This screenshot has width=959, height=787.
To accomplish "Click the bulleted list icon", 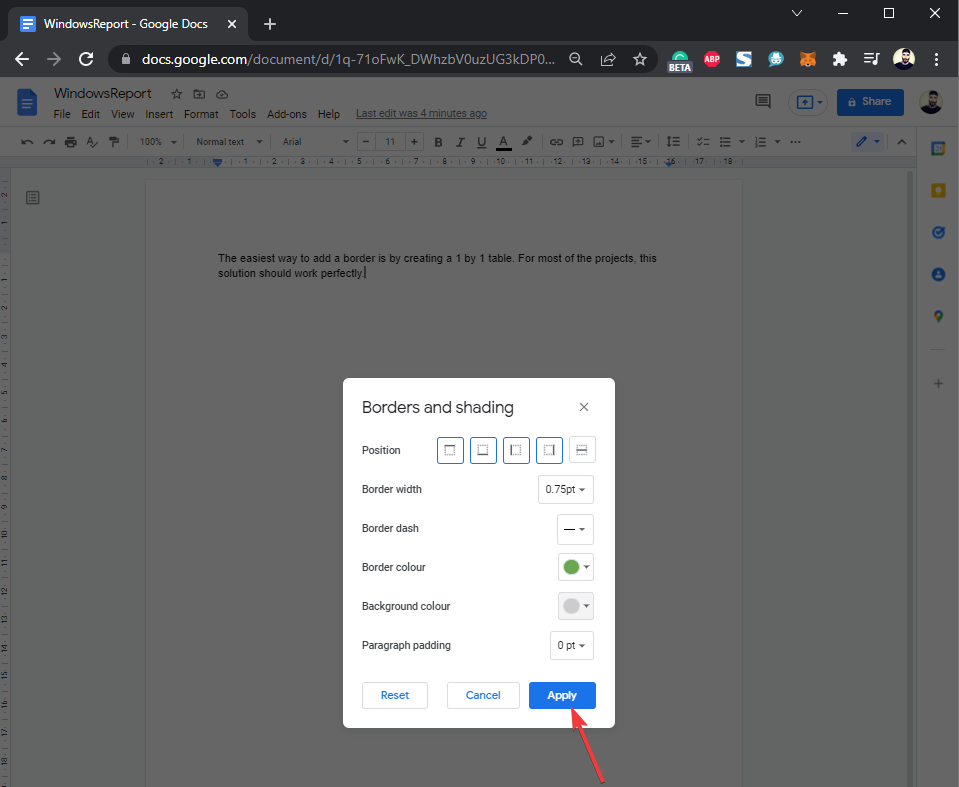I will [x=725, y=142].
